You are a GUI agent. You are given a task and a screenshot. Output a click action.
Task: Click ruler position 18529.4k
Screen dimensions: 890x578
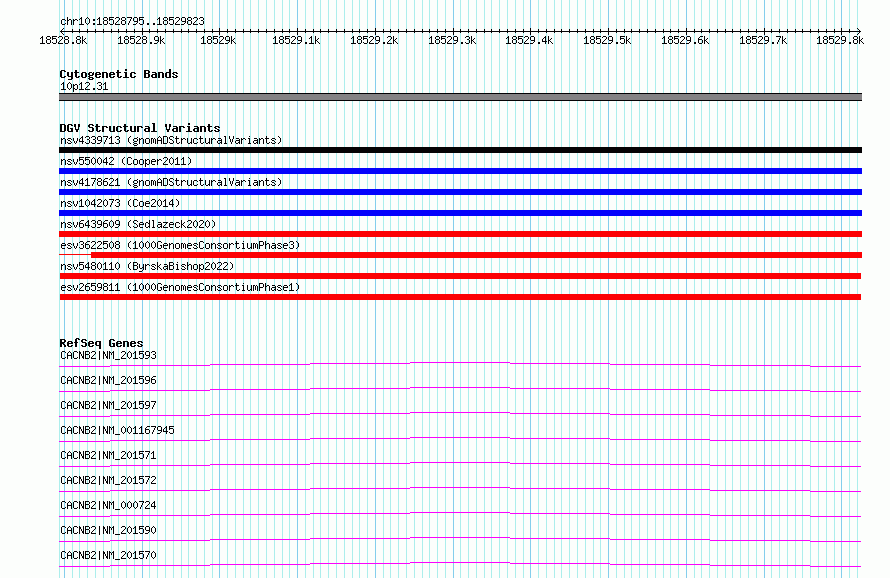click(530, 40)
